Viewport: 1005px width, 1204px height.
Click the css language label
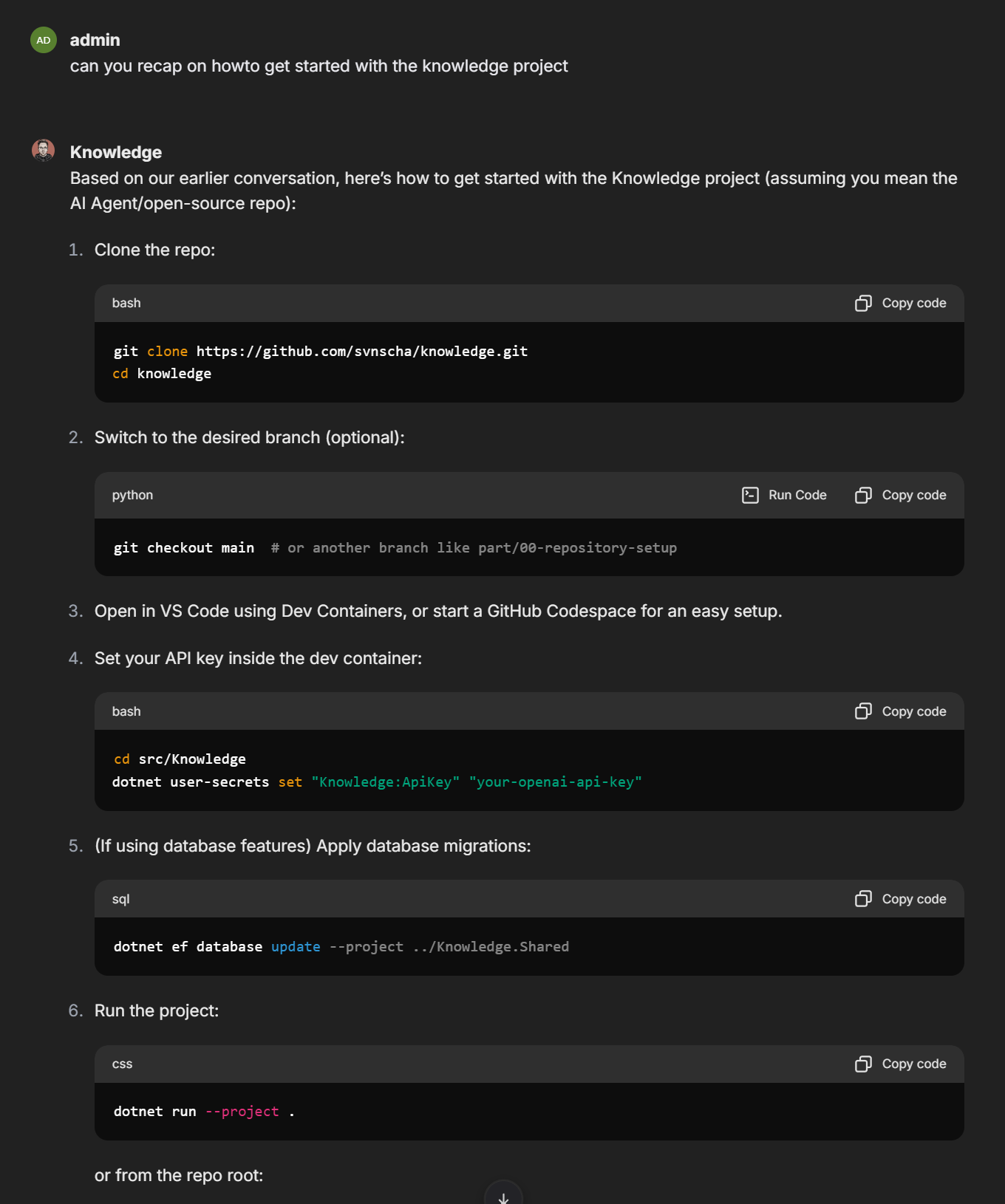122,1064
